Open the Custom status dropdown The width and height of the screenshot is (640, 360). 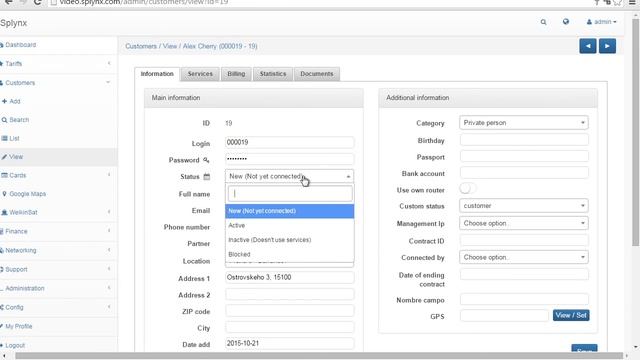coord(524,206)
